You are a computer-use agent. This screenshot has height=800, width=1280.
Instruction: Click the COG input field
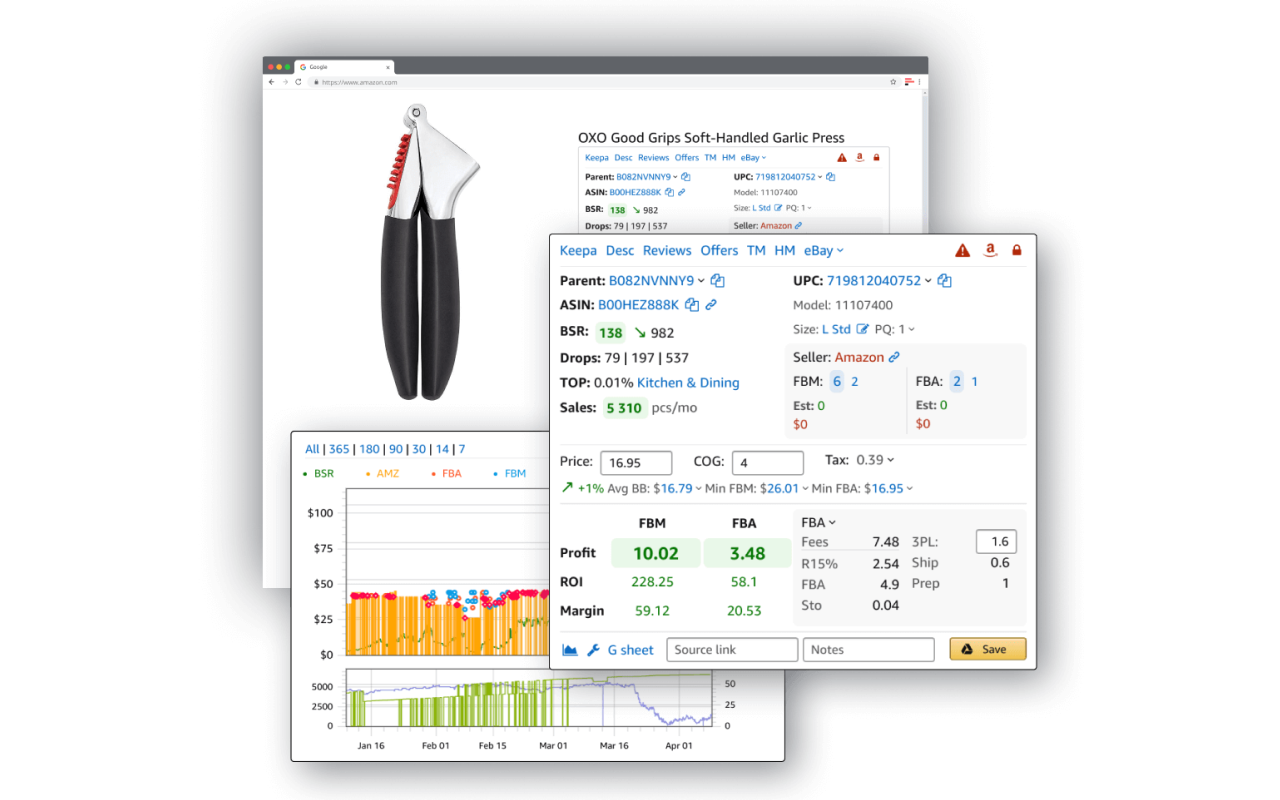(767, 463)
